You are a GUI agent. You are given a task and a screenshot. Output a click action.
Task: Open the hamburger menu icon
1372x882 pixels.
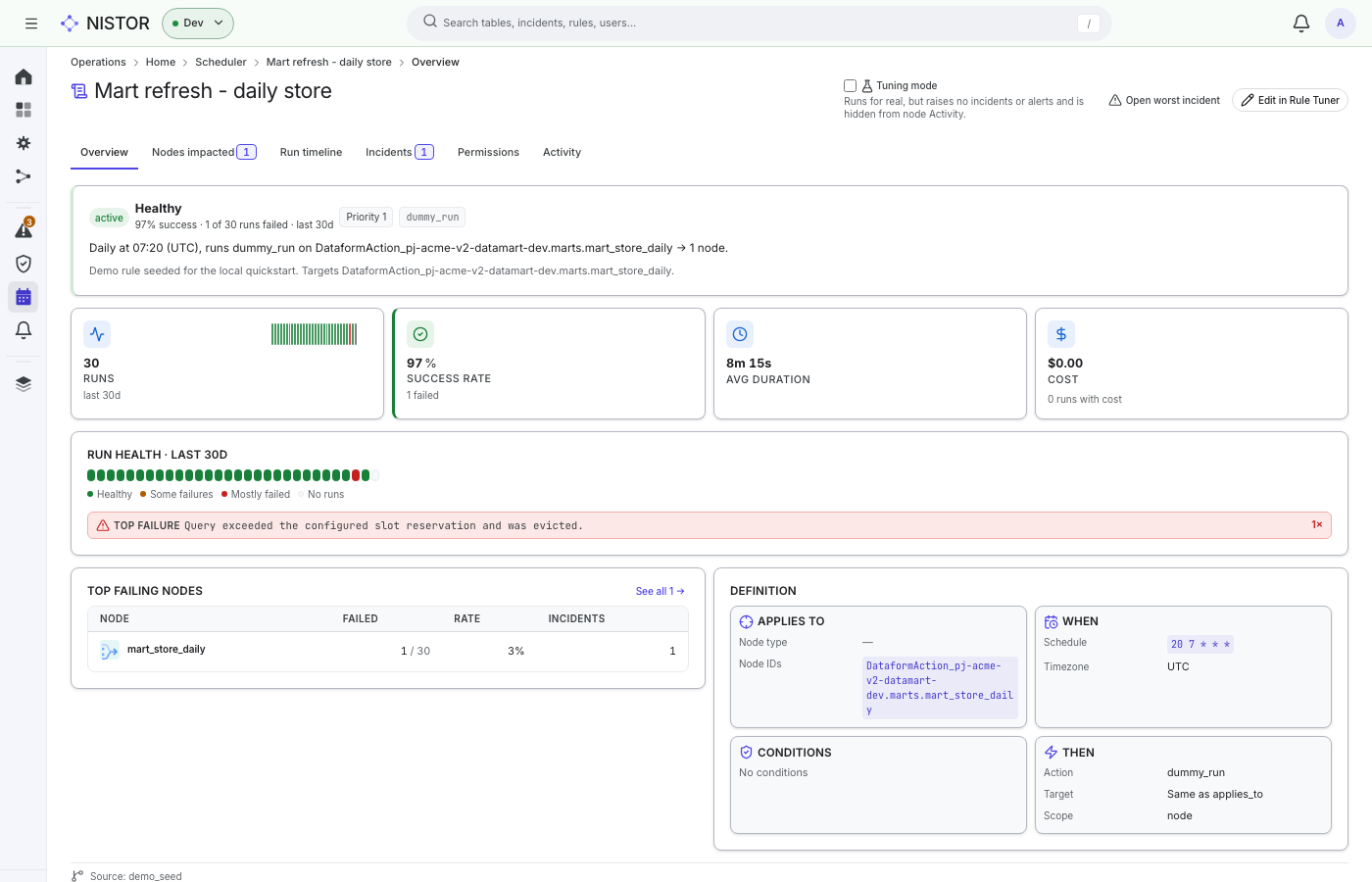(31, 24)
